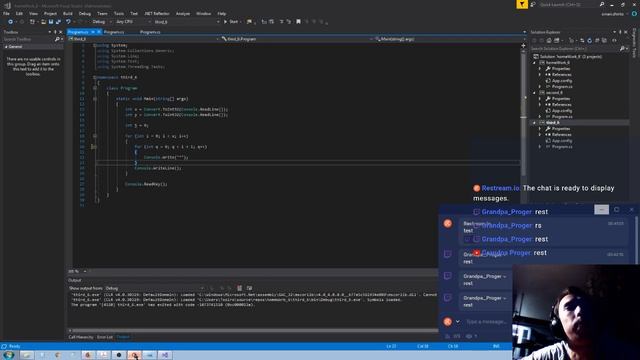This screenshot has height=360, width=640.
Task: Click the bookmark icon in the toolbar
Action: click(298, 22)
